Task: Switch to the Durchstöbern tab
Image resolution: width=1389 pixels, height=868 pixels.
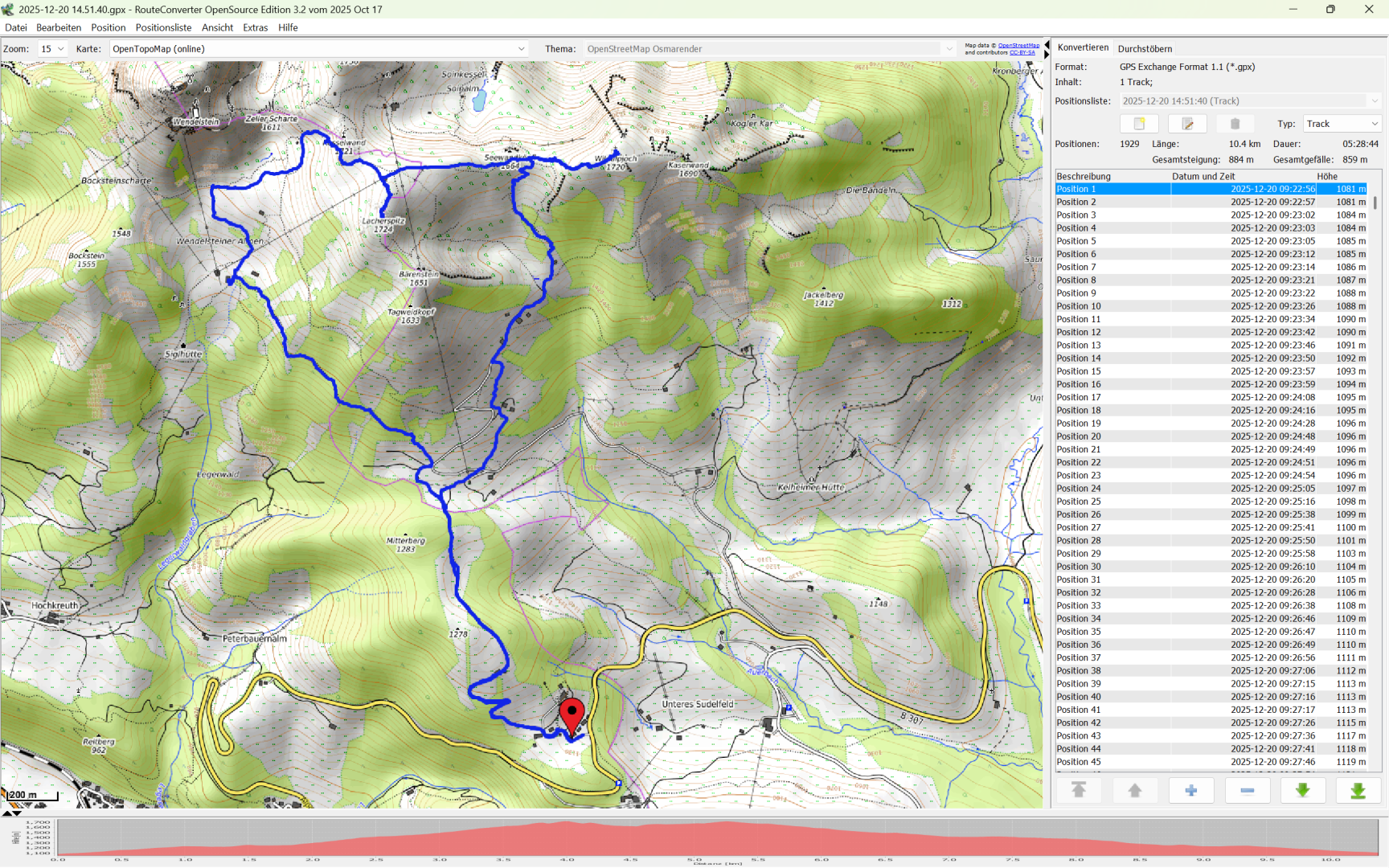Action: point(1145,49)
